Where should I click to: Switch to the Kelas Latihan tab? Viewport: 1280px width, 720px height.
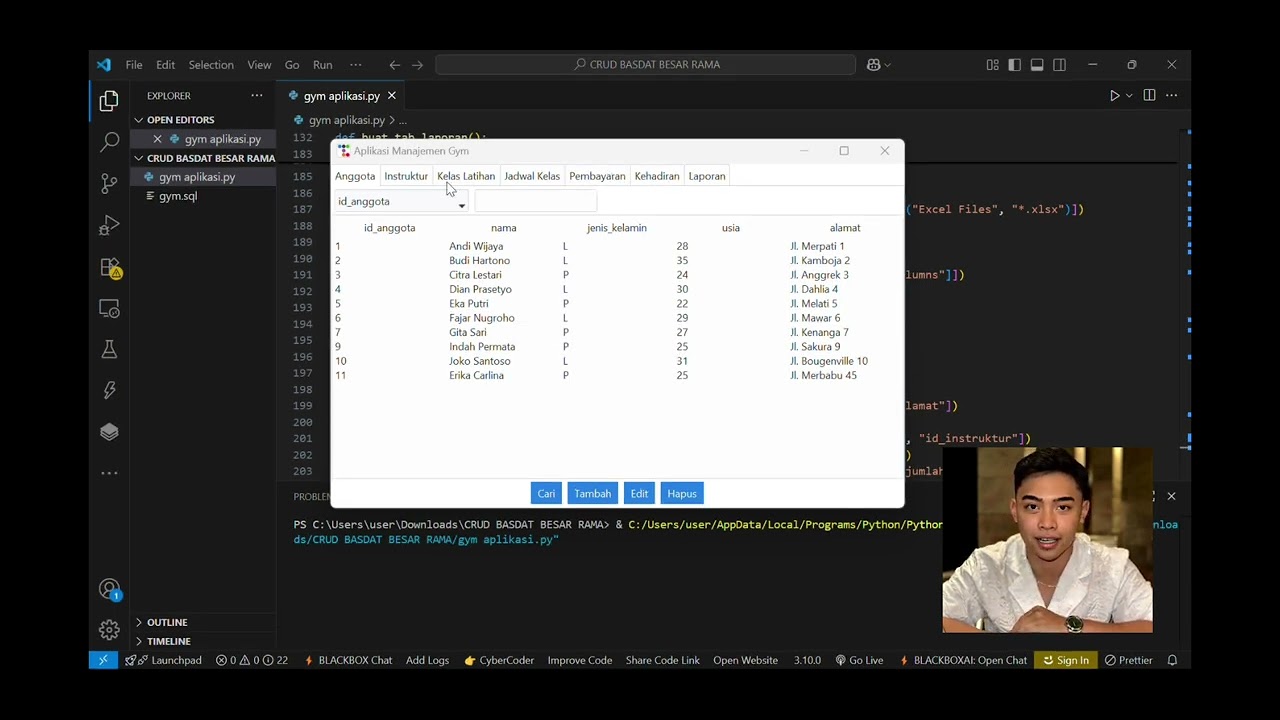[x=466, y=176]
